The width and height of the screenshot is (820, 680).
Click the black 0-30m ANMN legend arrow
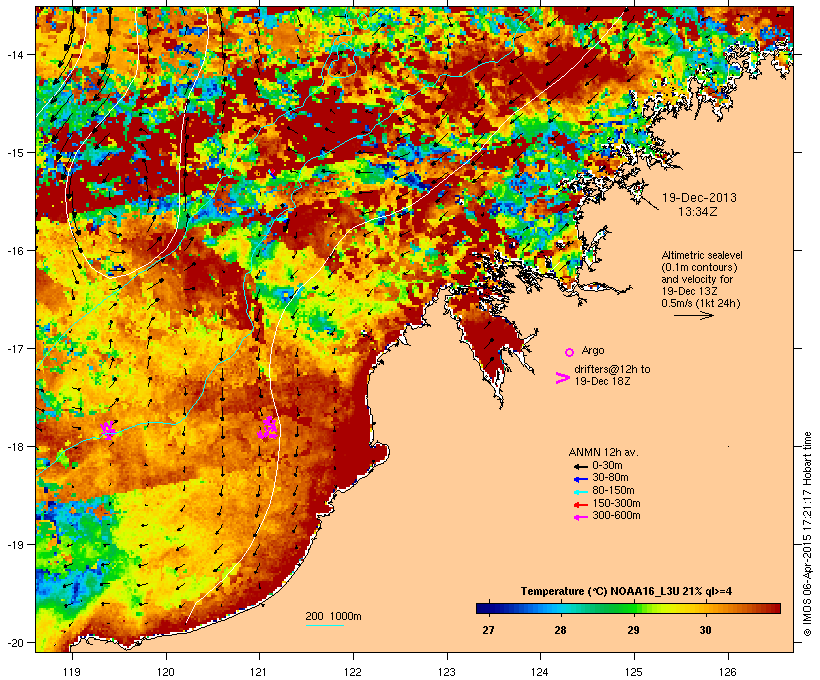pyautogui.click(x=580, y=467)
